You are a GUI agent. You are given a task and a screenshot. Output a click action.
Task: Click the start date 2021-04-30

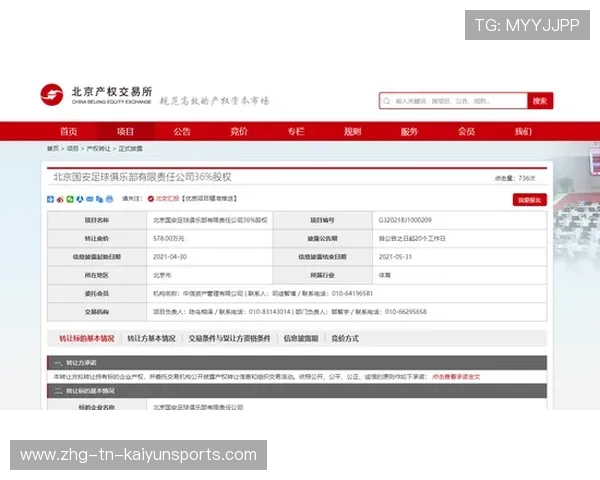170,257
